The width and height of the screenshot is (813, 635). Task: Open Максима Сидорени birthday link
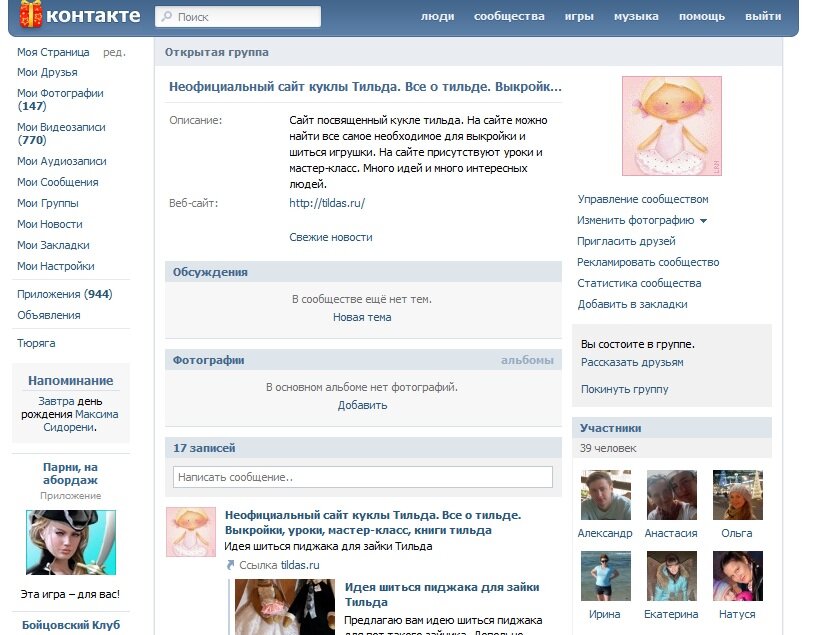point(81,420)
